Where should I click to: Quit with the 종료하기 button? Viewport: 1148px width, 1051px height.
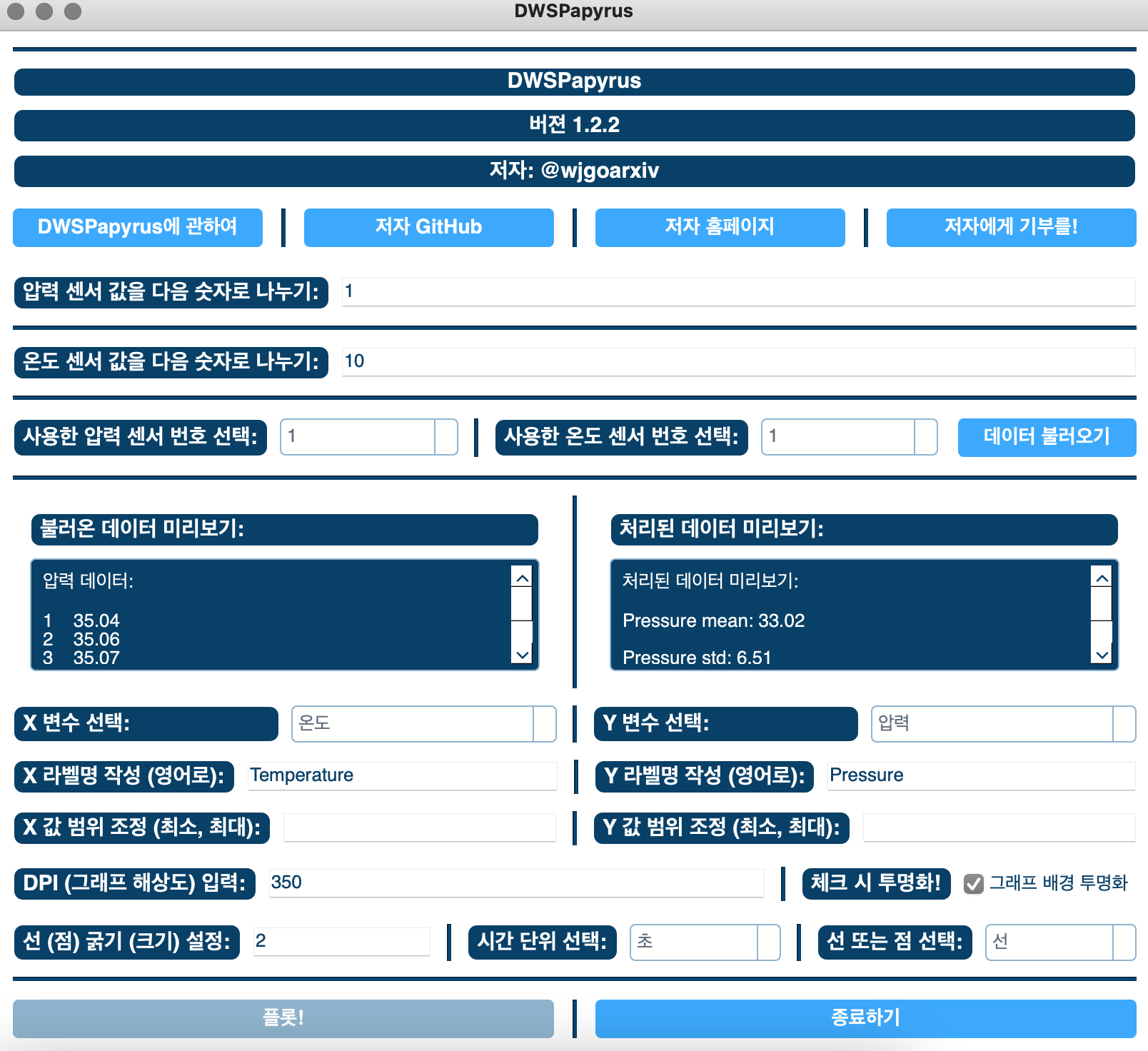tap(866, 1018)
